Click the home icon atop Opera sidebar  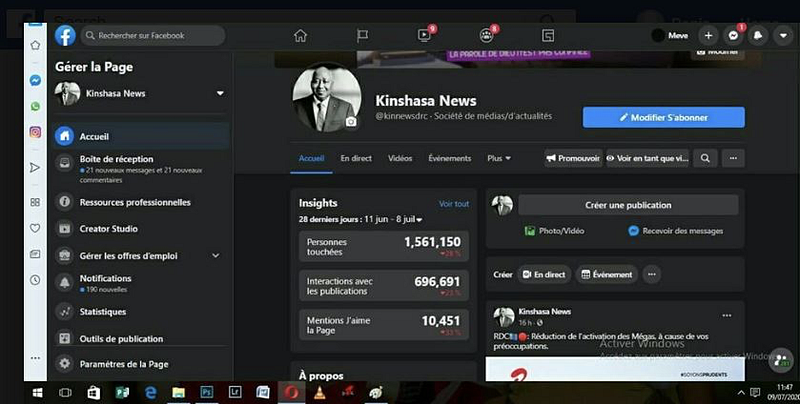pyautogui.click(x=35, y=45)
